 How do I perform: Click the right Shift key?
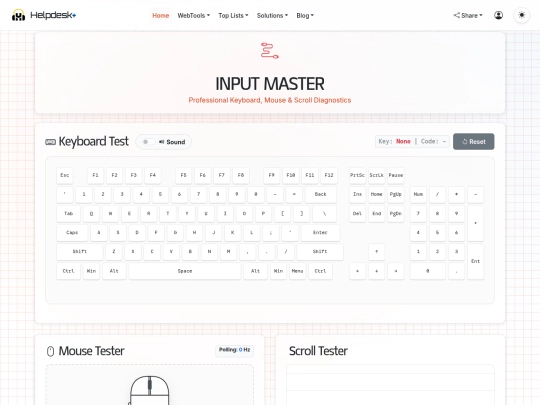tap(320, 251)
